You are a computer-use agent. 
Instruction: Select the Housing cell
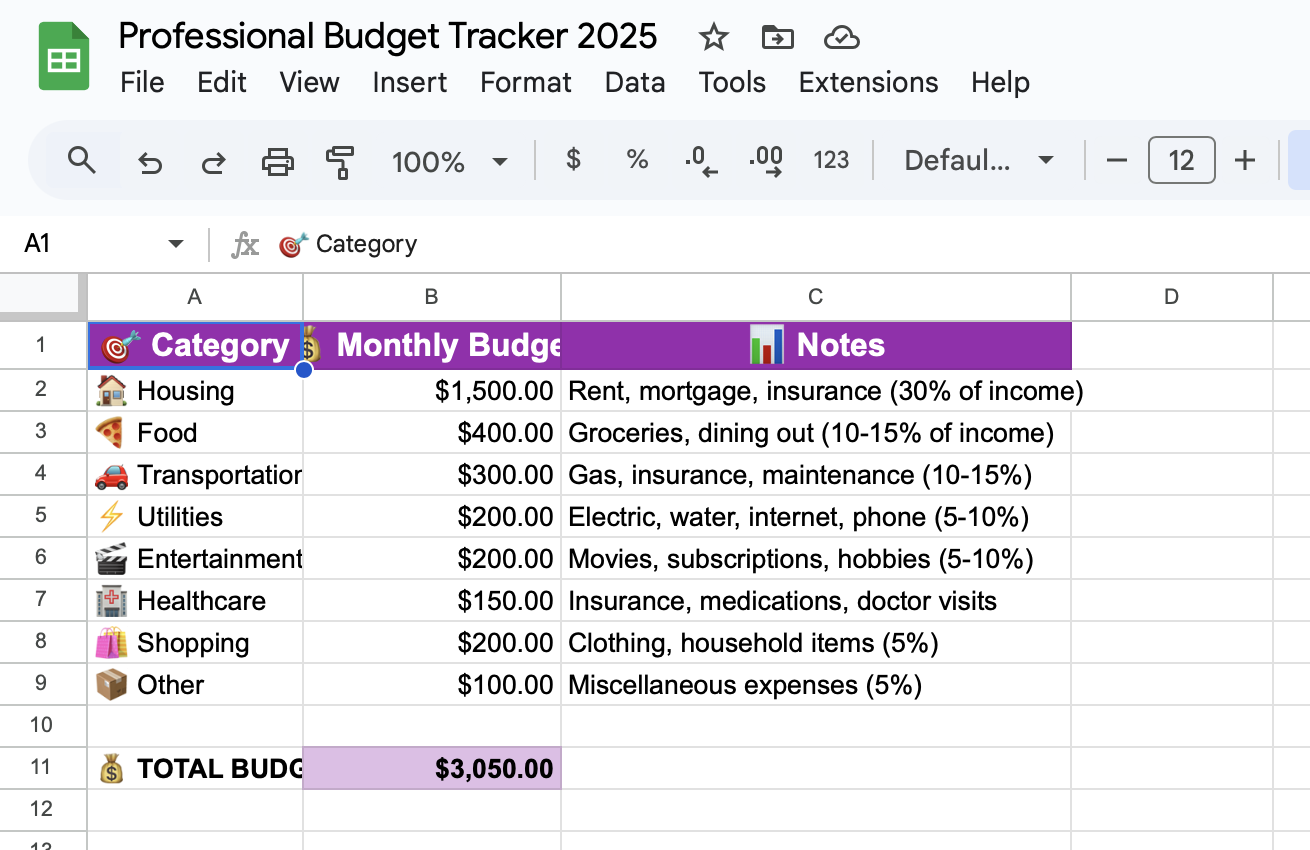tap(195, 390)
